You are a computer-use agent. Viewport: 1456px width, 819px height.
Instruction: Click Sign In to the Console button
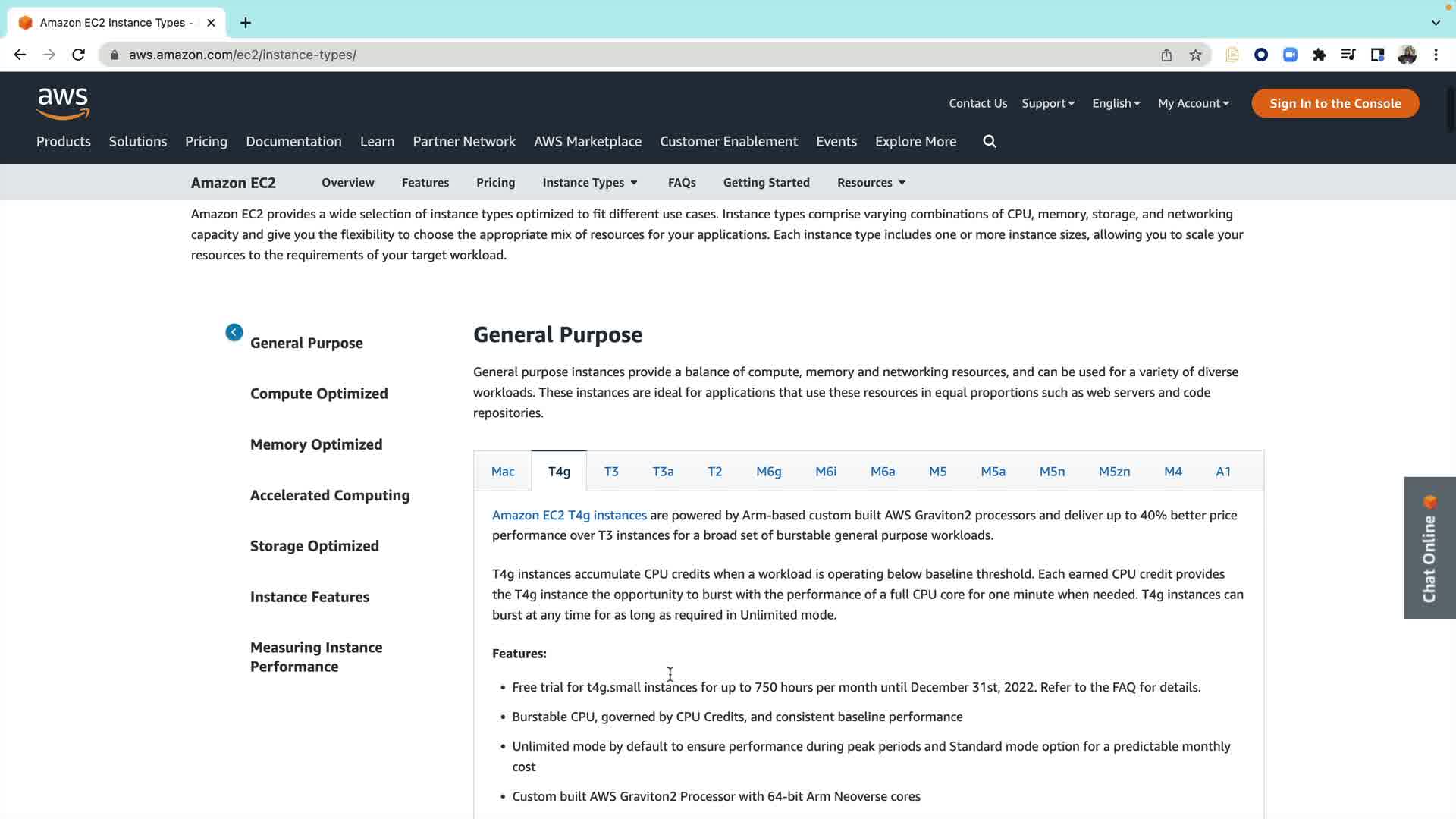click(1335, 103)
